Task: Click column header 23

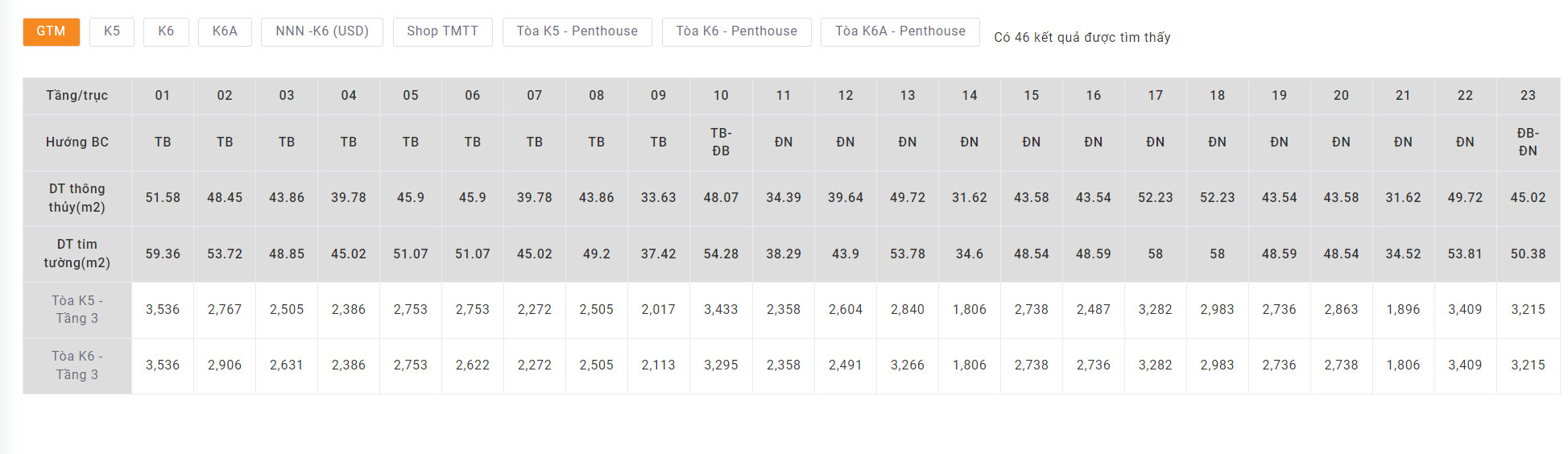Action: pyautogui.click(x=1528, y=95)
